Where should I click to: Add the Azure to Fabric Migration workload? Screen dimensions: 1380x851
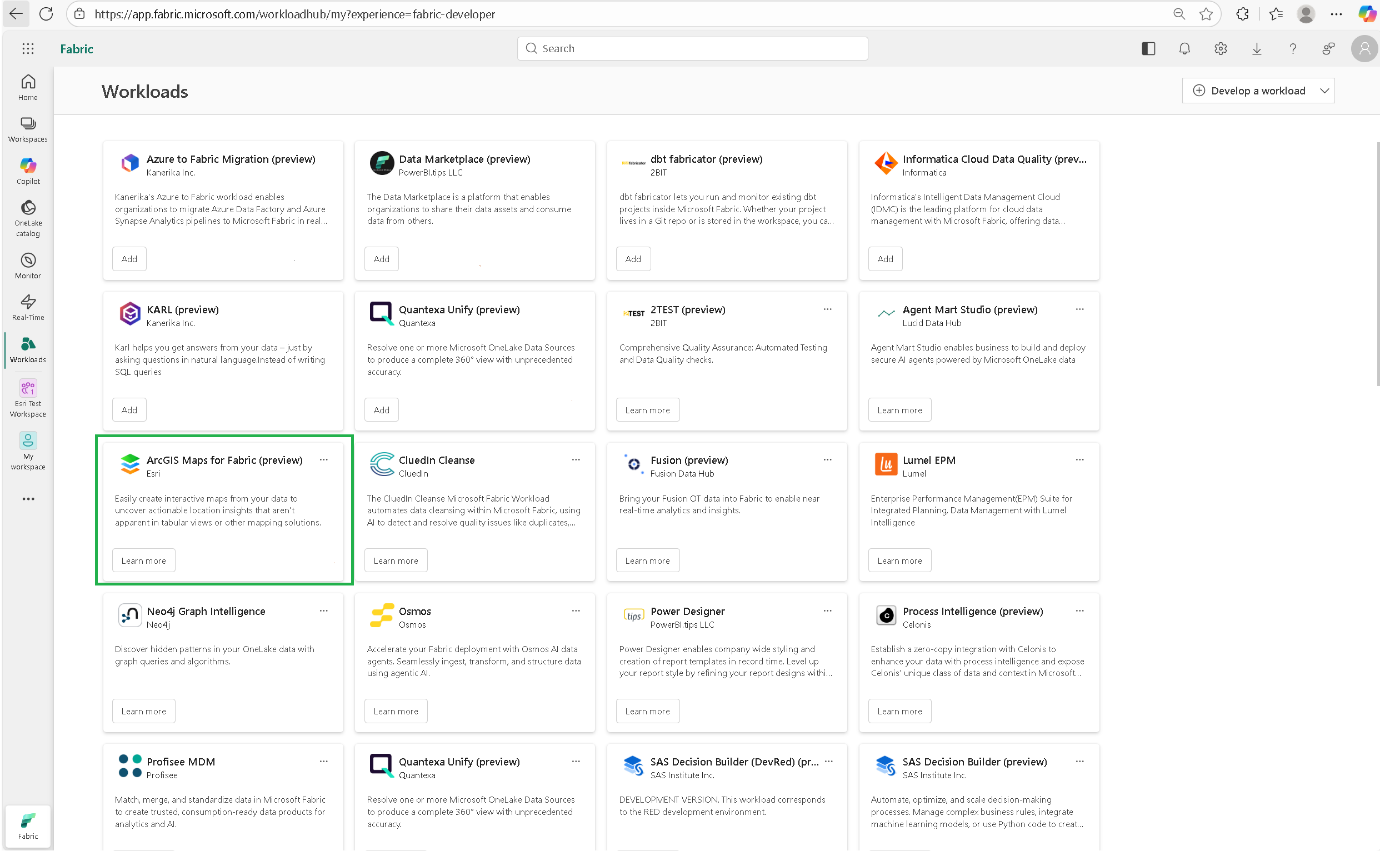click(130, 259)
